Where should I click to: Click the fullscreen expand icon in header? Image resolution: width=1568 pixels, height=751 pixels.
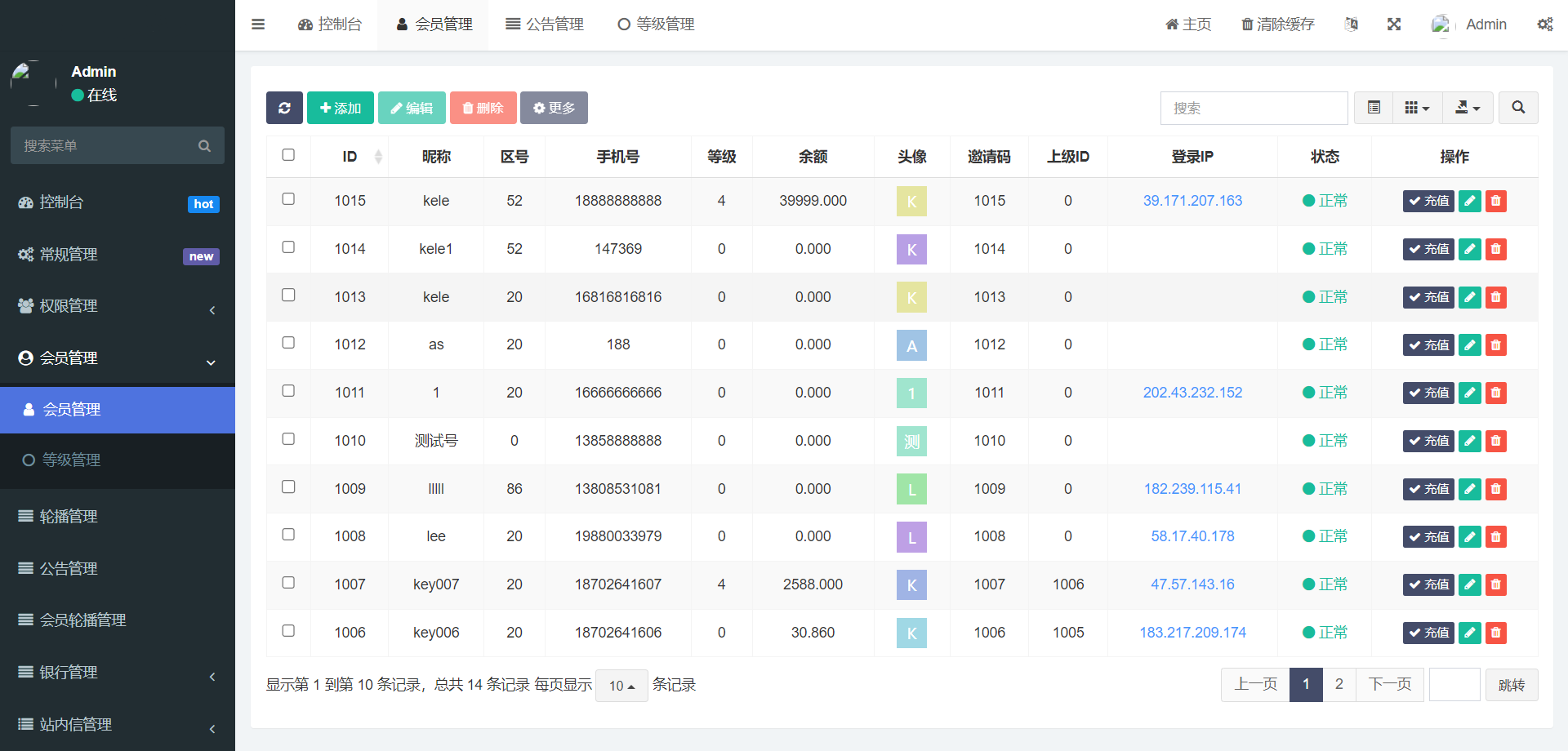(x=1394, y=24)
